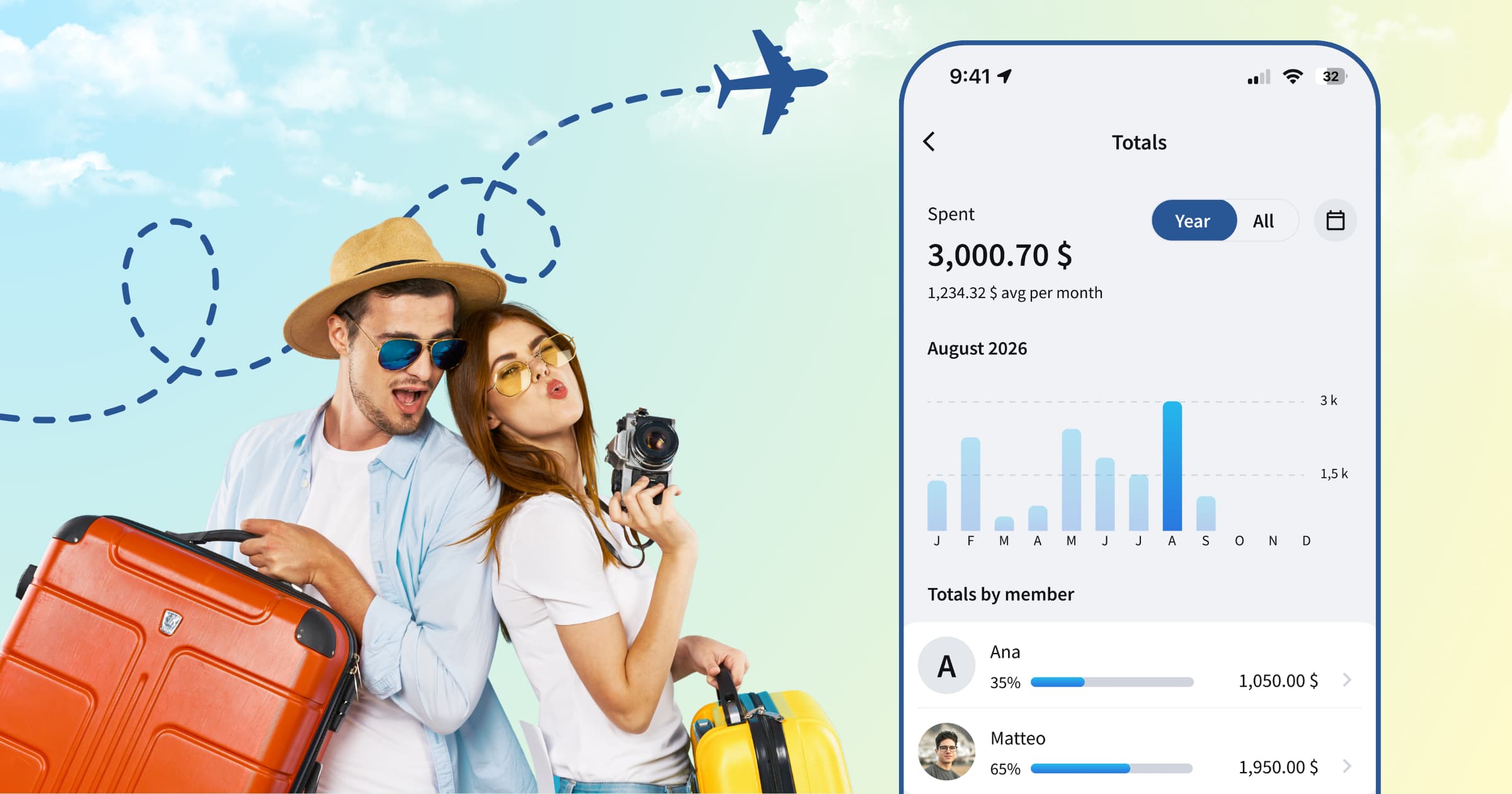The image size is (1512, 794).
Task: Tap '1,234.32 $ avg per month' text
Action: 1015,293
